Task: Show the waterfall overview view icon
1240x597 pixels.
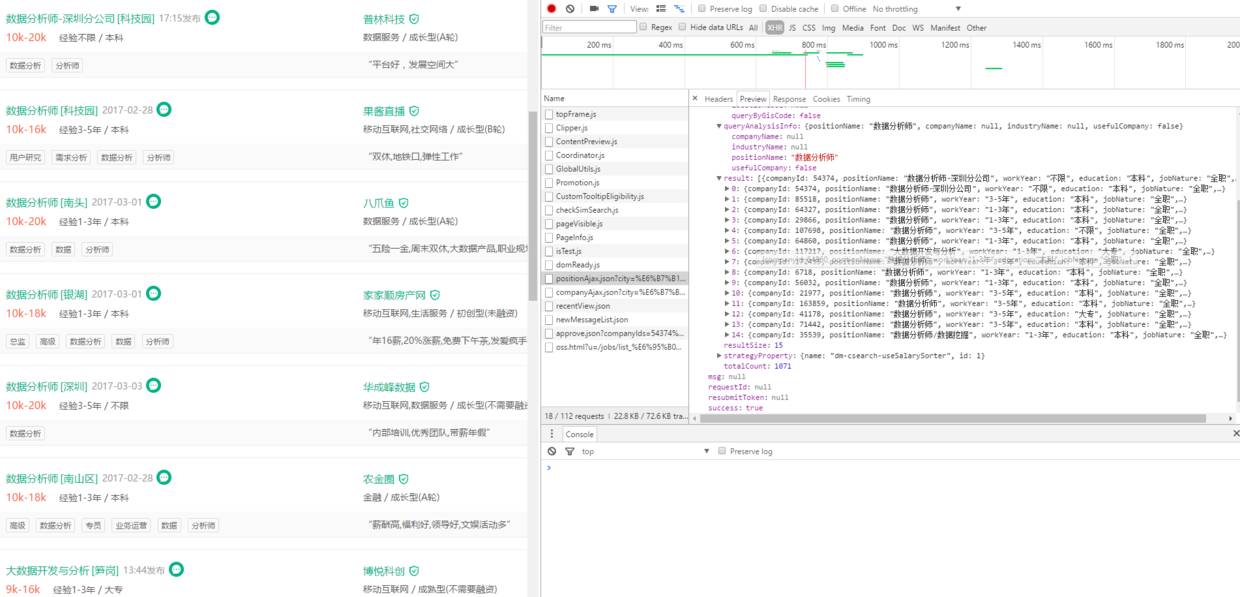Action: coord(680,9)
